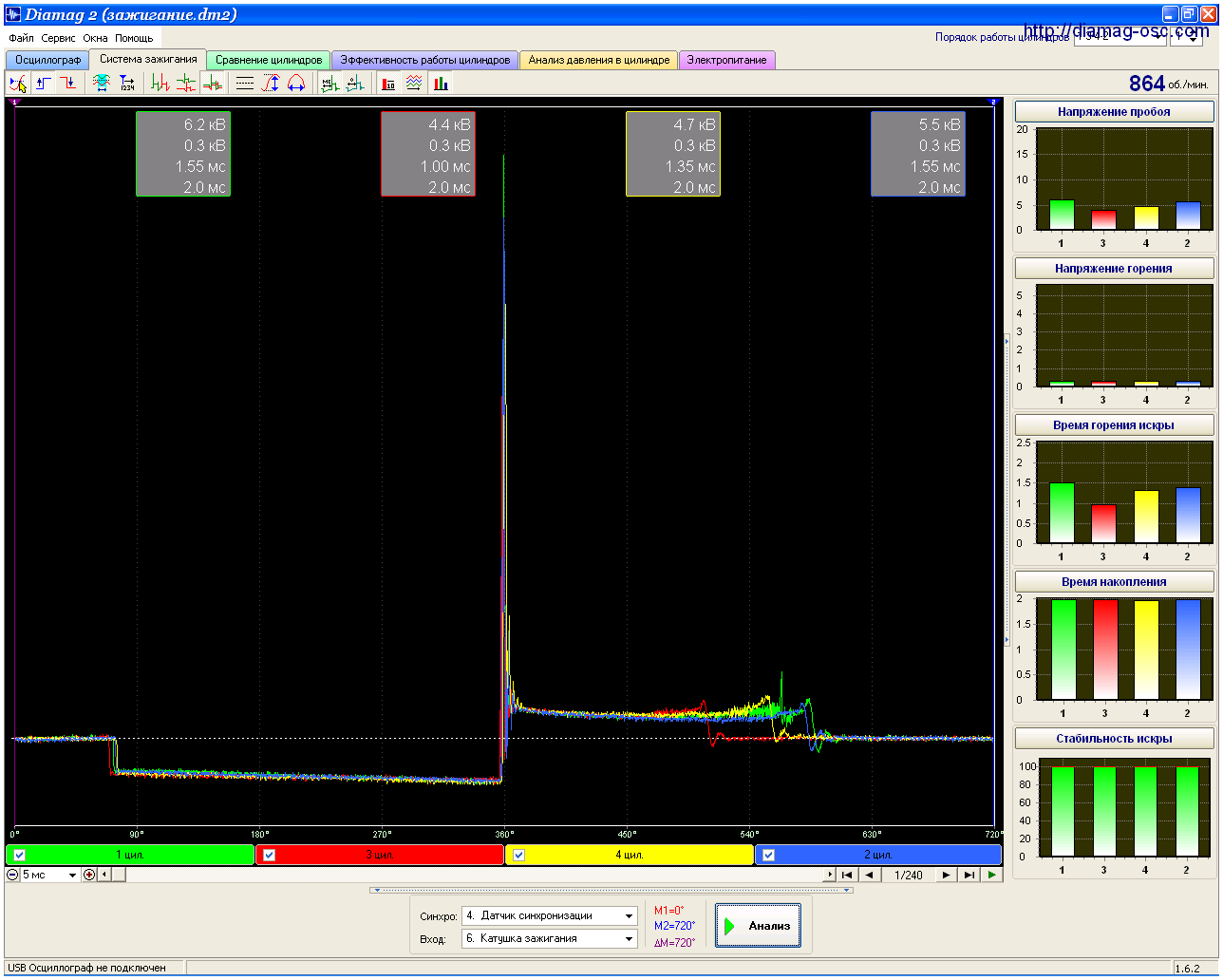Screen dimensions: 1223x980
Task: Toggle the 3 цил. checkbox
Action: pyautogui.click(x=270, y=855)
